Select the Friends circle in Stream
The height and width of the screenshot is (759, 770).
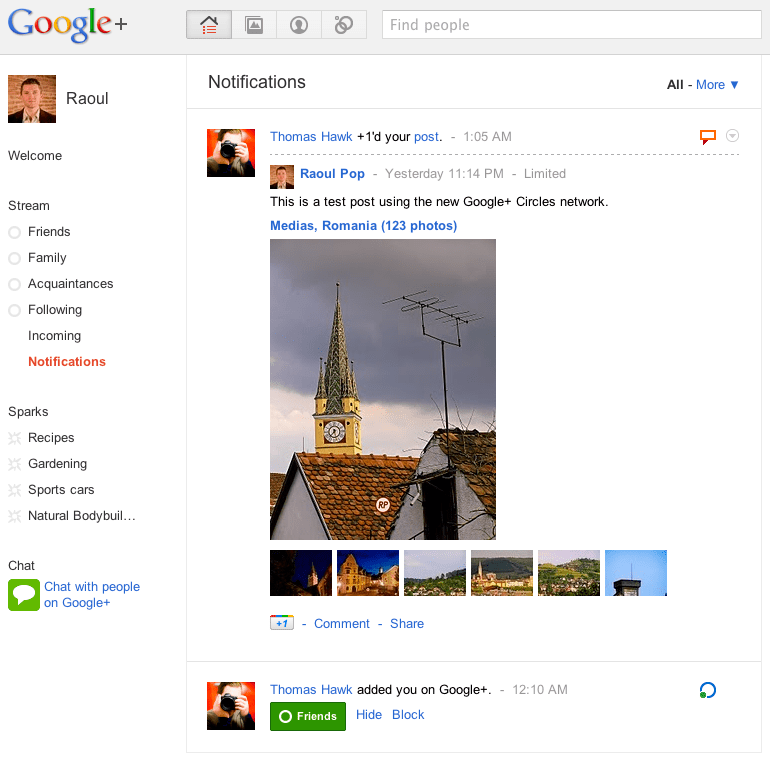pos(49,232)
